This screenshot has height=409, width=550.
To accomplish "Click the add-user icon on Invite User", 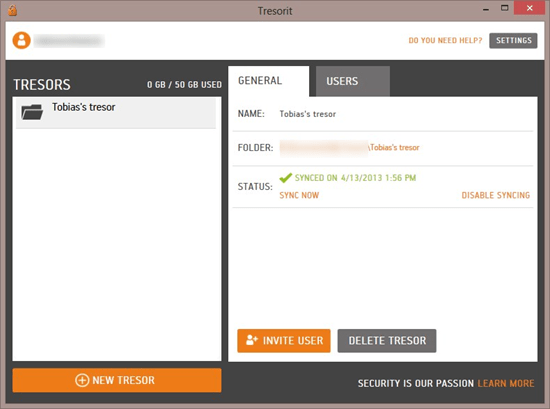I will pos(252,340).
